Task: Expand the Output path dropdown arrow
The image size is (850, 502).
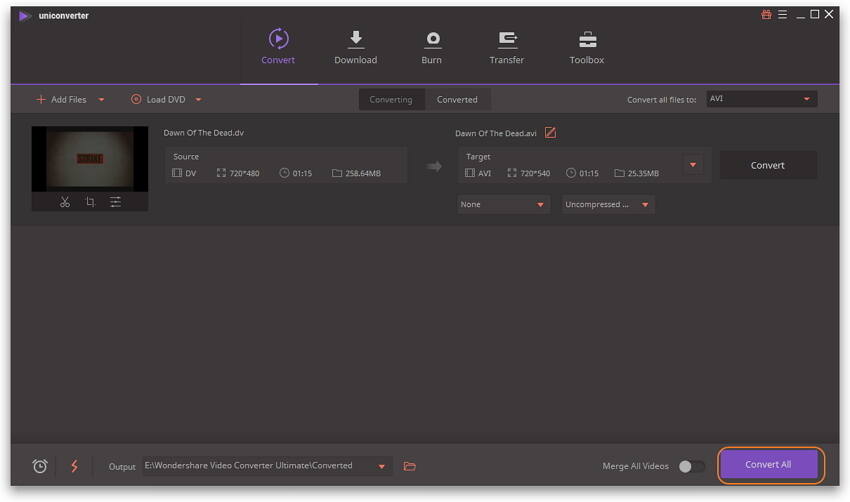Action: (382, 466)
